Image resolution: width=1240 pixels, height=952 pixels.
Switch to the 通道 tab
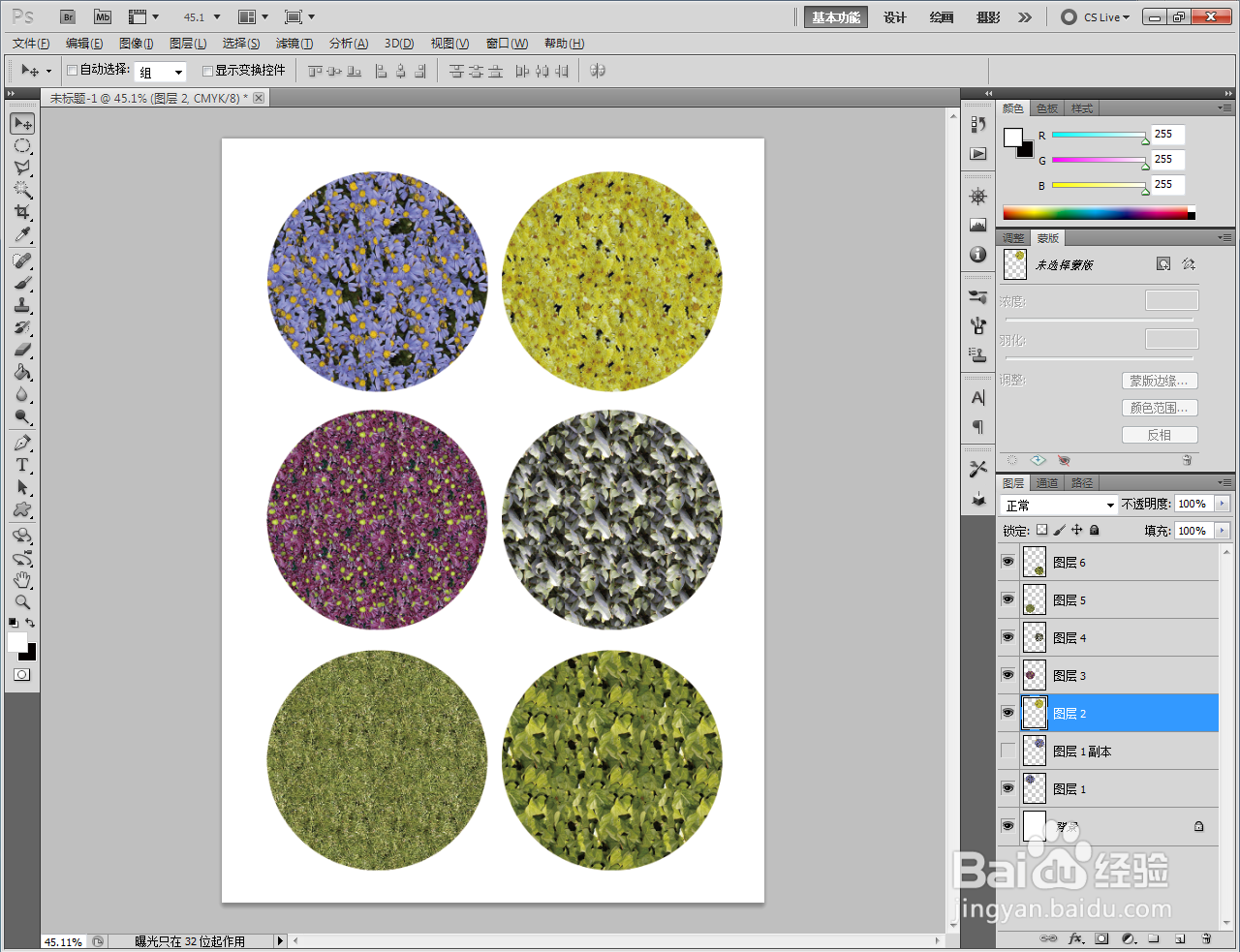[1047, 483]
